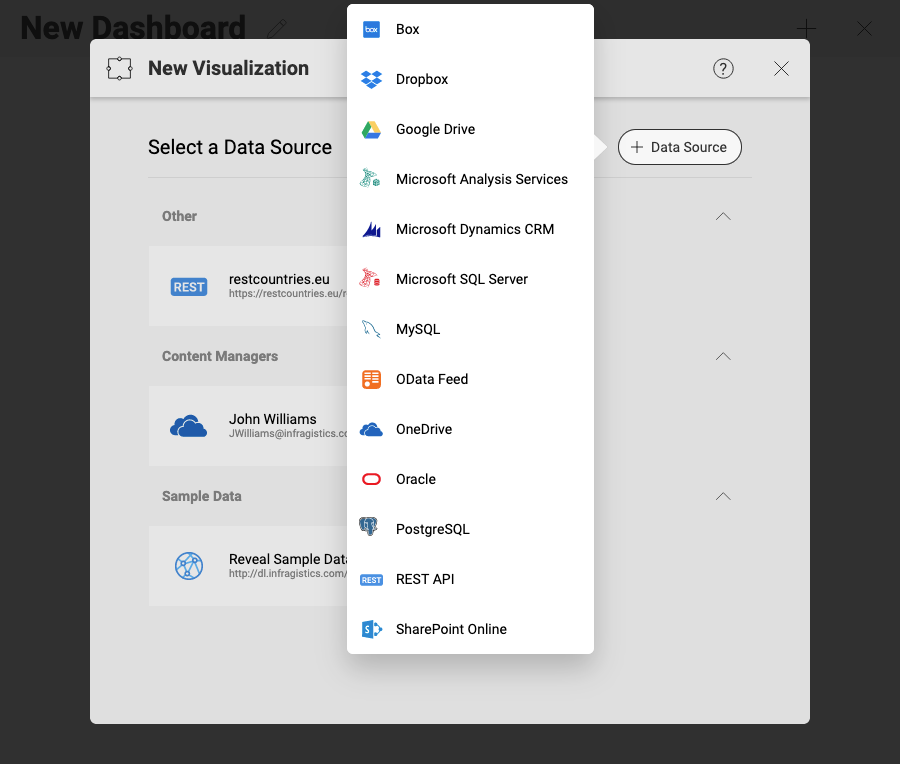Select PostgreSQL from the list
The height and width of the screenshot is (764, 900).
(431, 529)
